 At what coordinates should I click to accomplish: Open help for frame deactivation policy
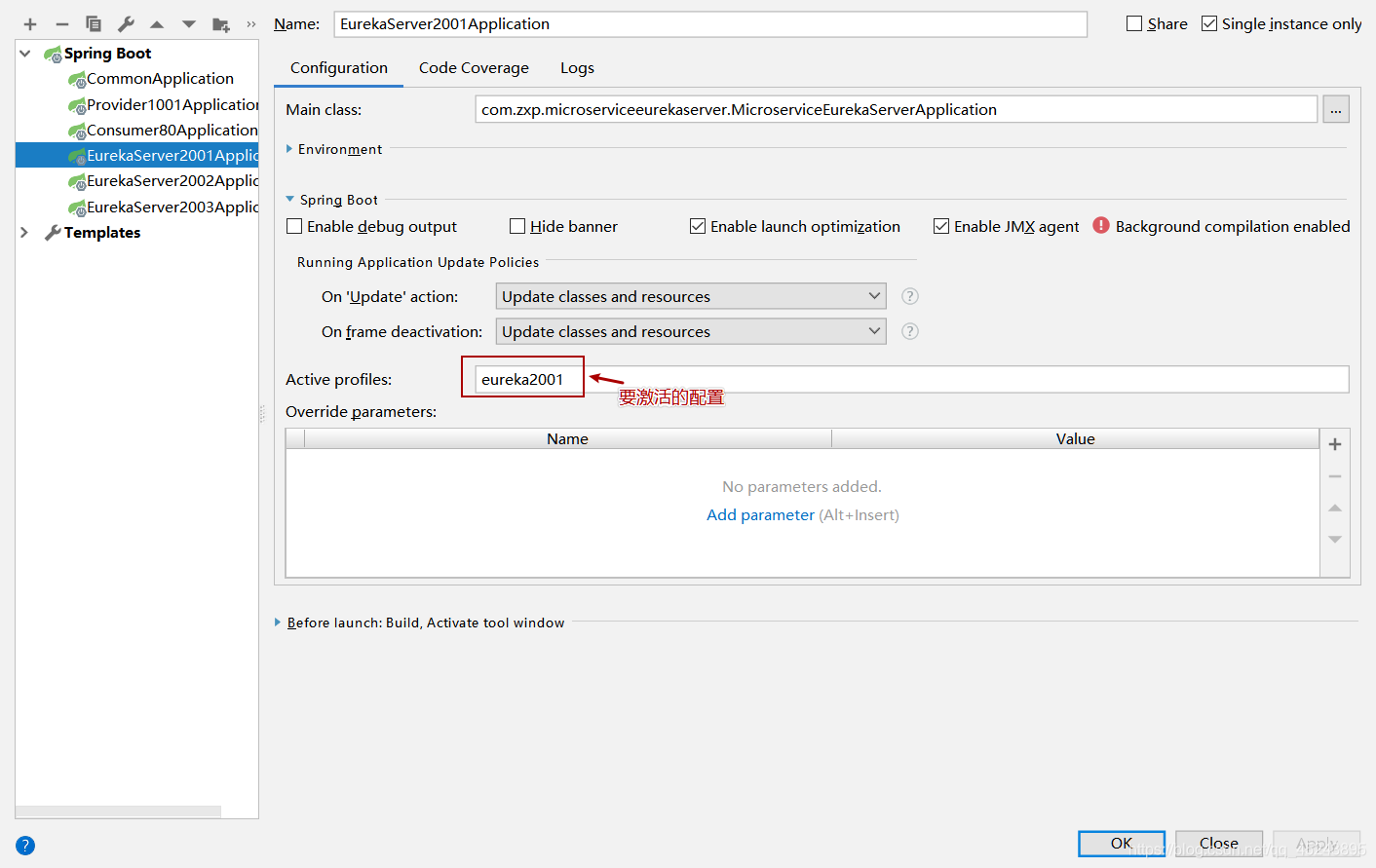click(x=910, y=331)
